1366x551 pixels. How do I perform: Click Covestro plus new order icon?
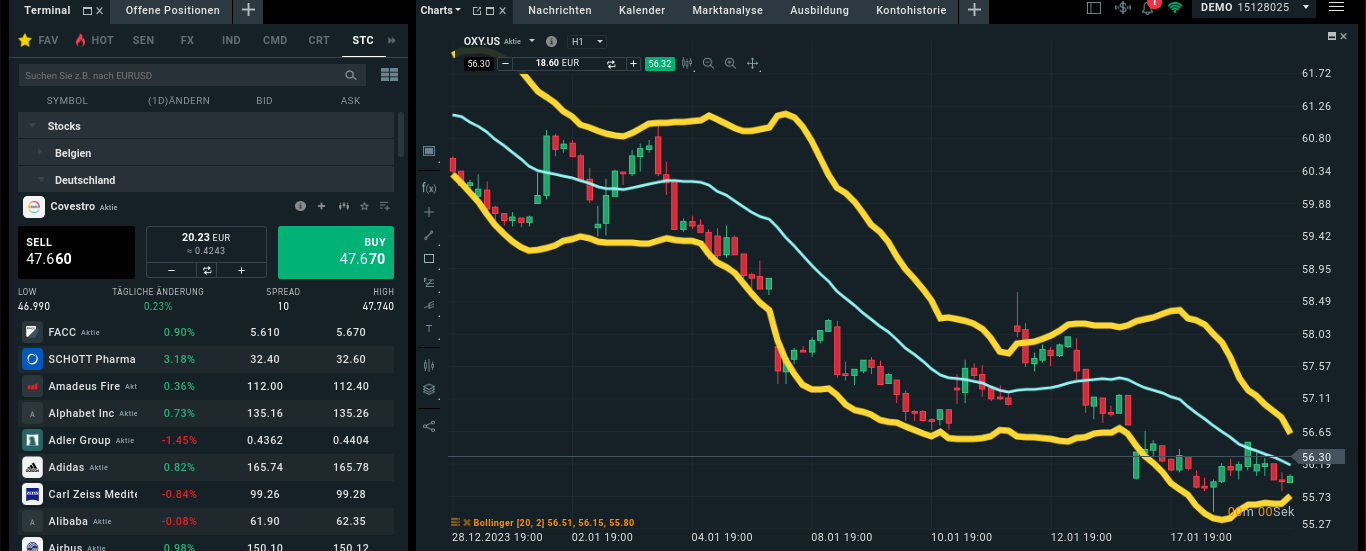(x=322, y=206)
